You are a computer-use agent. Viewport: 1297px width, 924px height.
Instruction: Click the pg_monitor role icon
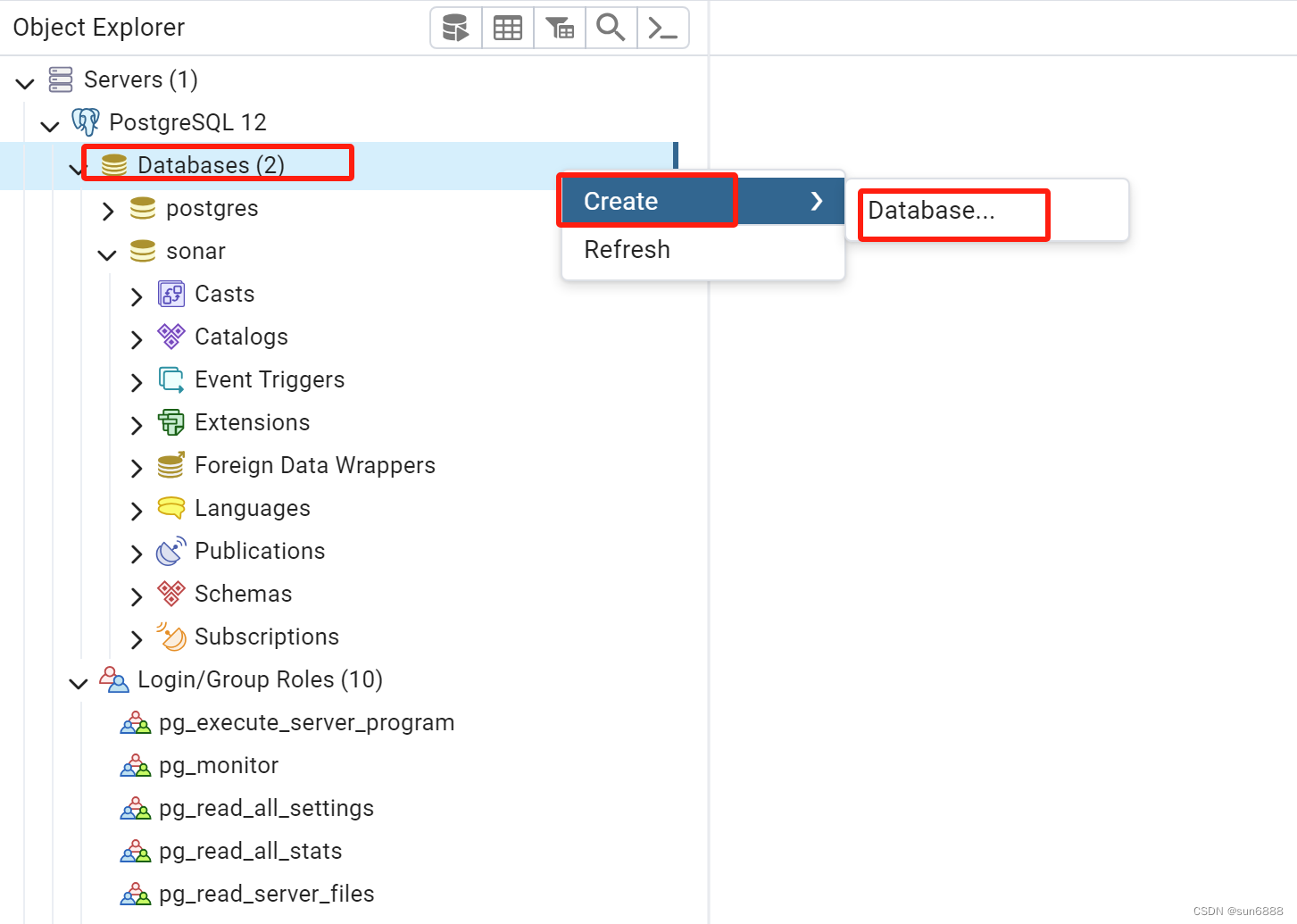(136, 765)
